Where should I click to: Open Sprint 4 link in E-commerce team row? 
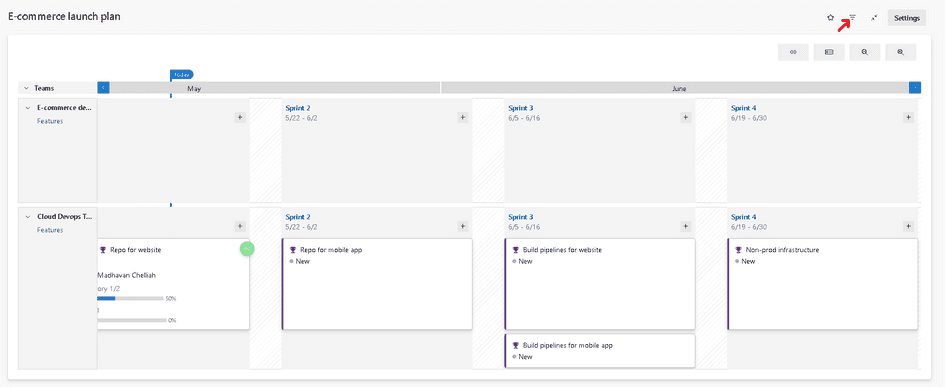tap(744, 108)
